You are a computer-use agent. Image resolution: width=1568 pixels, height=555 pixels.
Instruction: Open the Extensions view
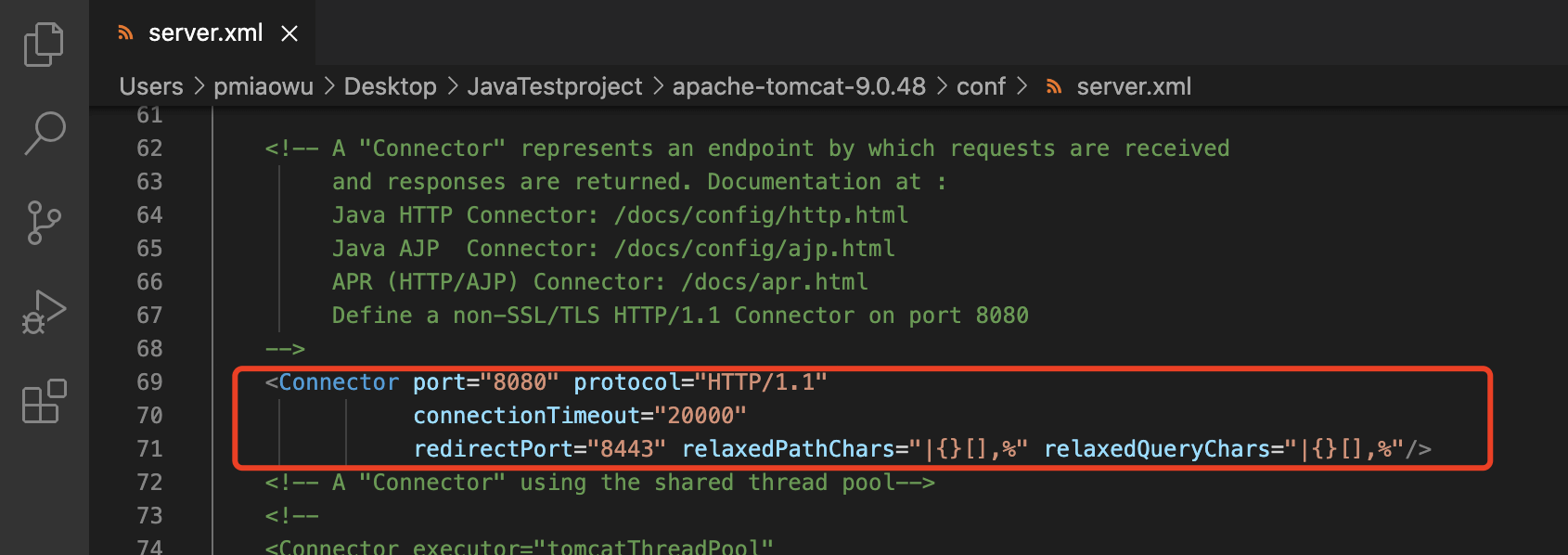click(x=44, y=401)
